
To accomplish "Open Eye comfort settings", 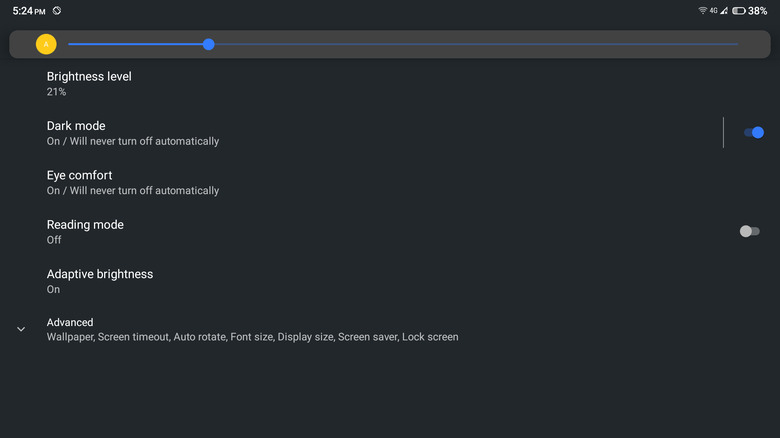I will tap(79, 175).
